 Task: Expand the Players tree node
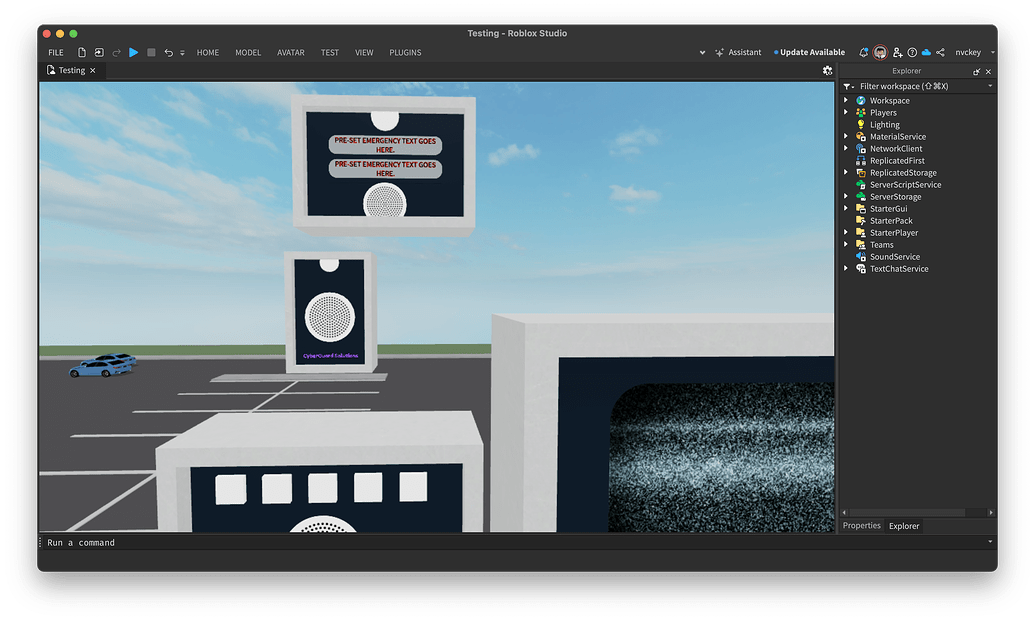click(x=846, y=112)
